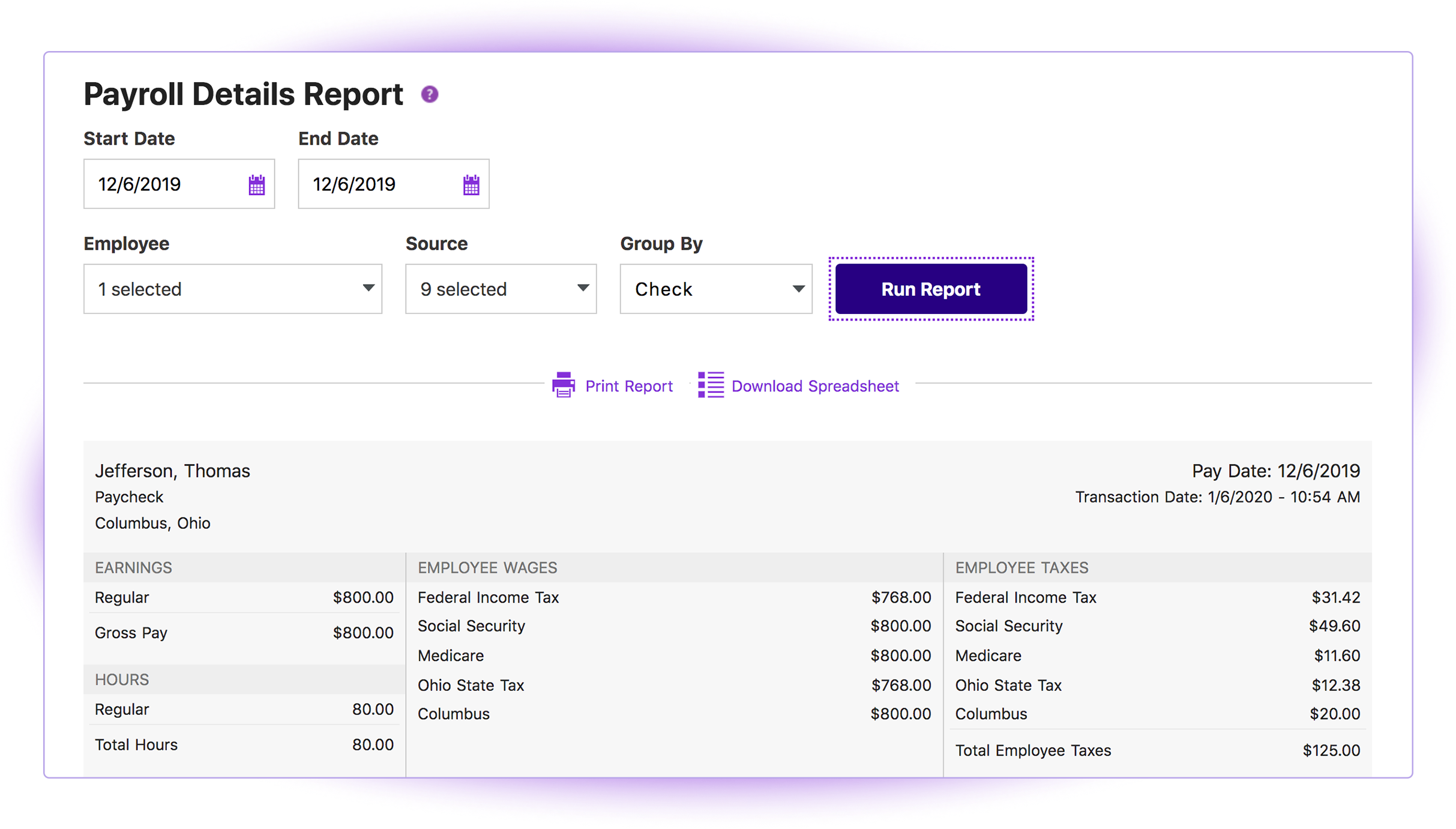Click the Download Spreadsheet link
The width and height of the screenshot is (1456, 829).
point(814,386)
